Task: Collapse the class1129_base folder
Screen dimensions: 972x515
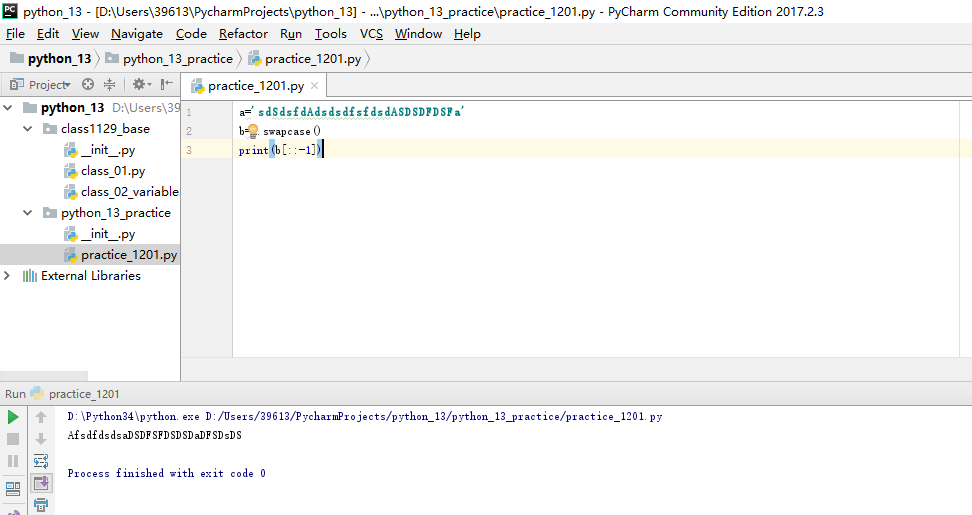Action: [x=29, y=129]
